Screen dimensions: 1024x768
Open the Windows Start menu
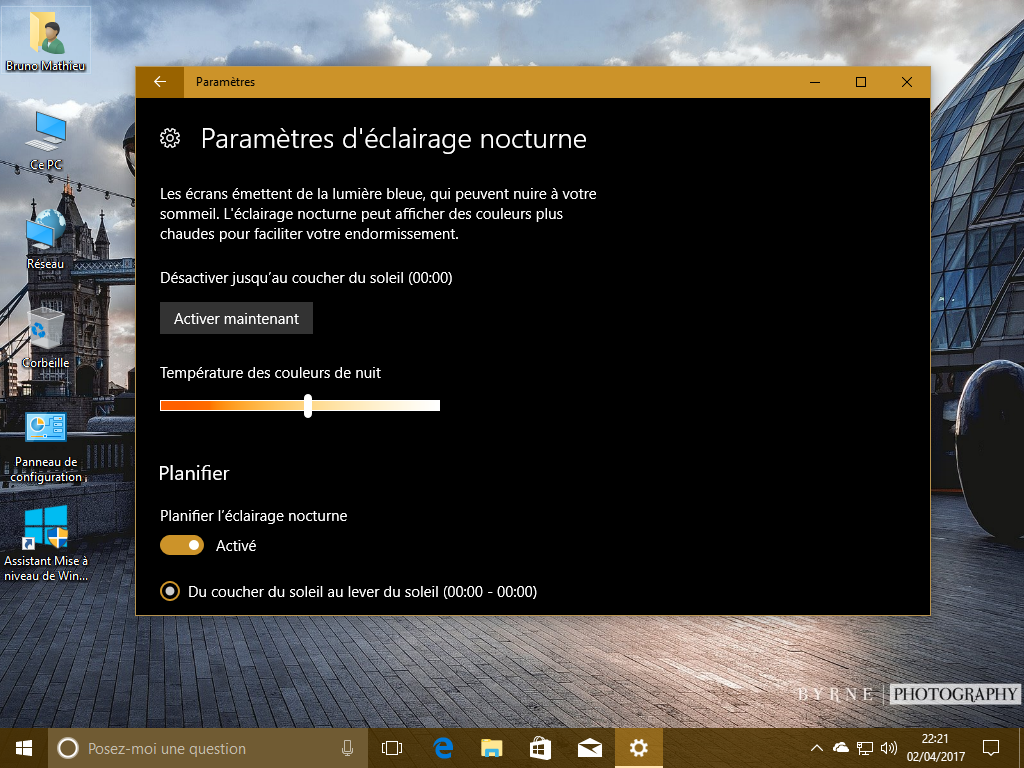coord(24,748)
